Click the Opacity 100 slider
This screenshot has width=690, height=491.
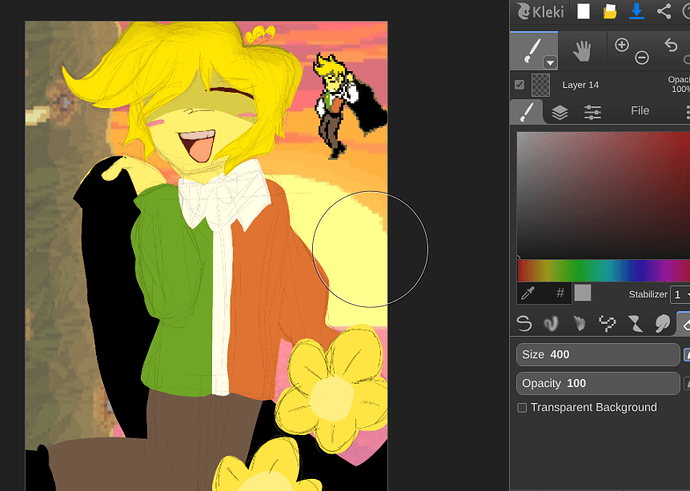[x=598, y=384]
